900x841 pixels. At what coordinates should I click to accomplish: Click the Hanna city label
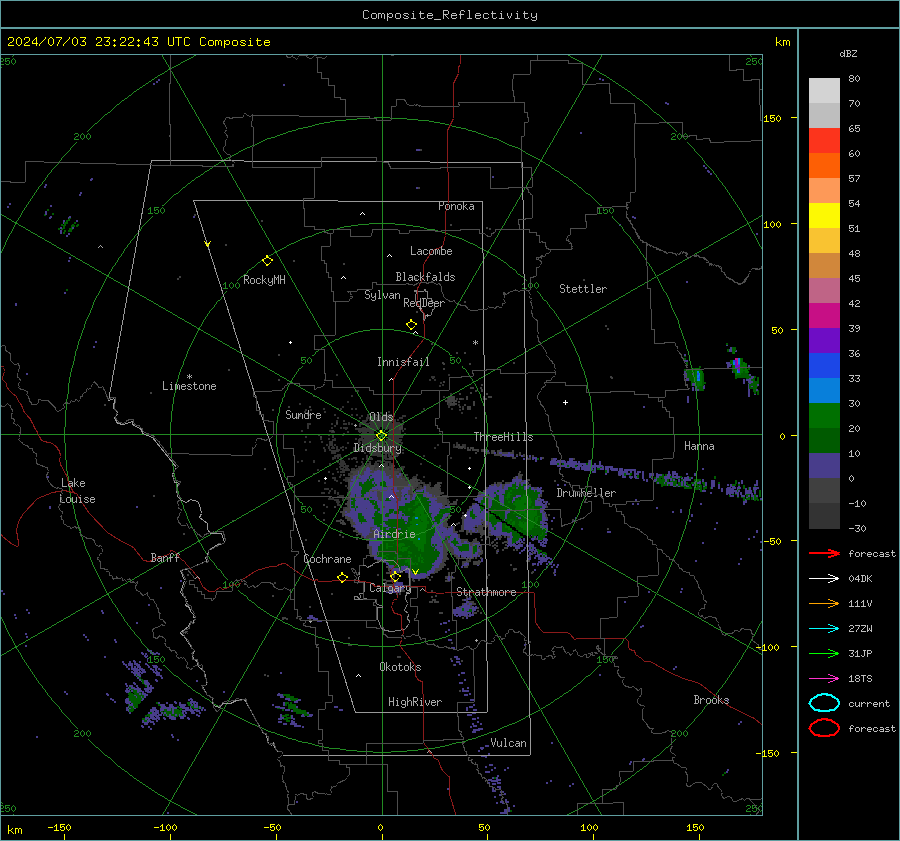699,446
